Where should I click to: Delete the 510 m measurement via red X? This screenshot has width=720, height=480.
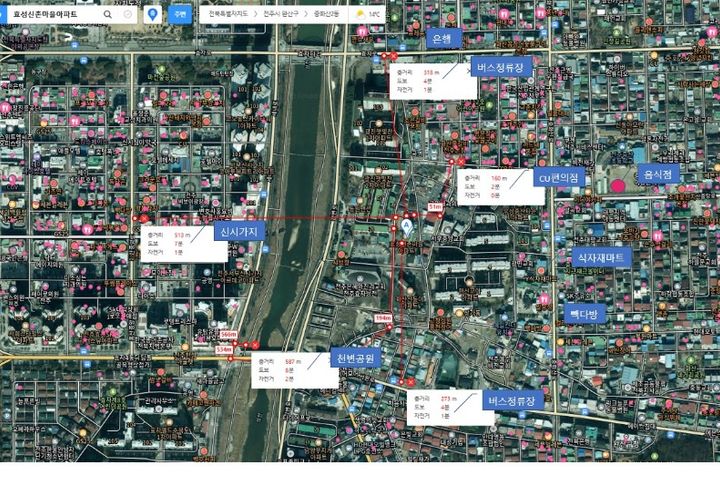[144, 219]
